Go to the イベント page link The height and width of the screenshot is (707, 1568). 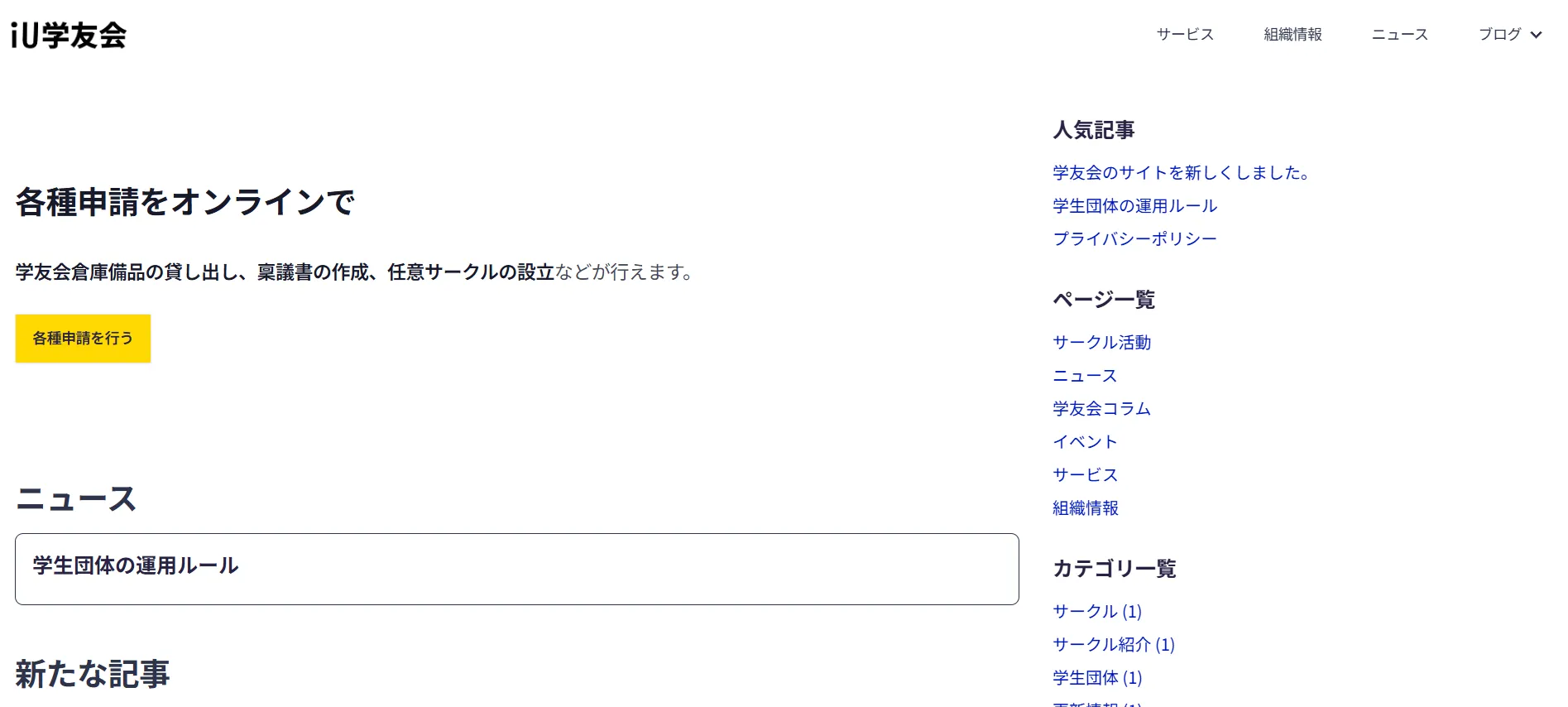point(1085,442)
